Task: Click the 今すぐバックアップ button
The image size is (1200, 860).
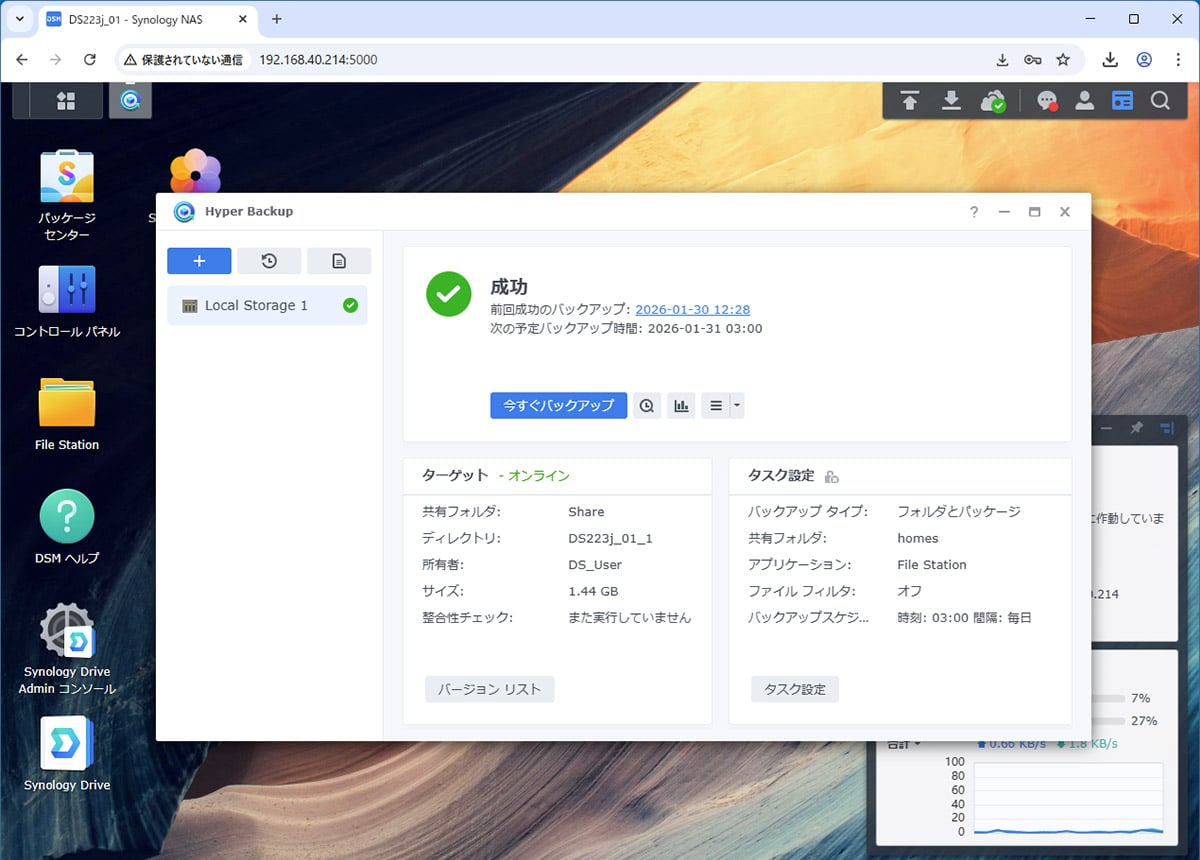Action: pos(558,406)
